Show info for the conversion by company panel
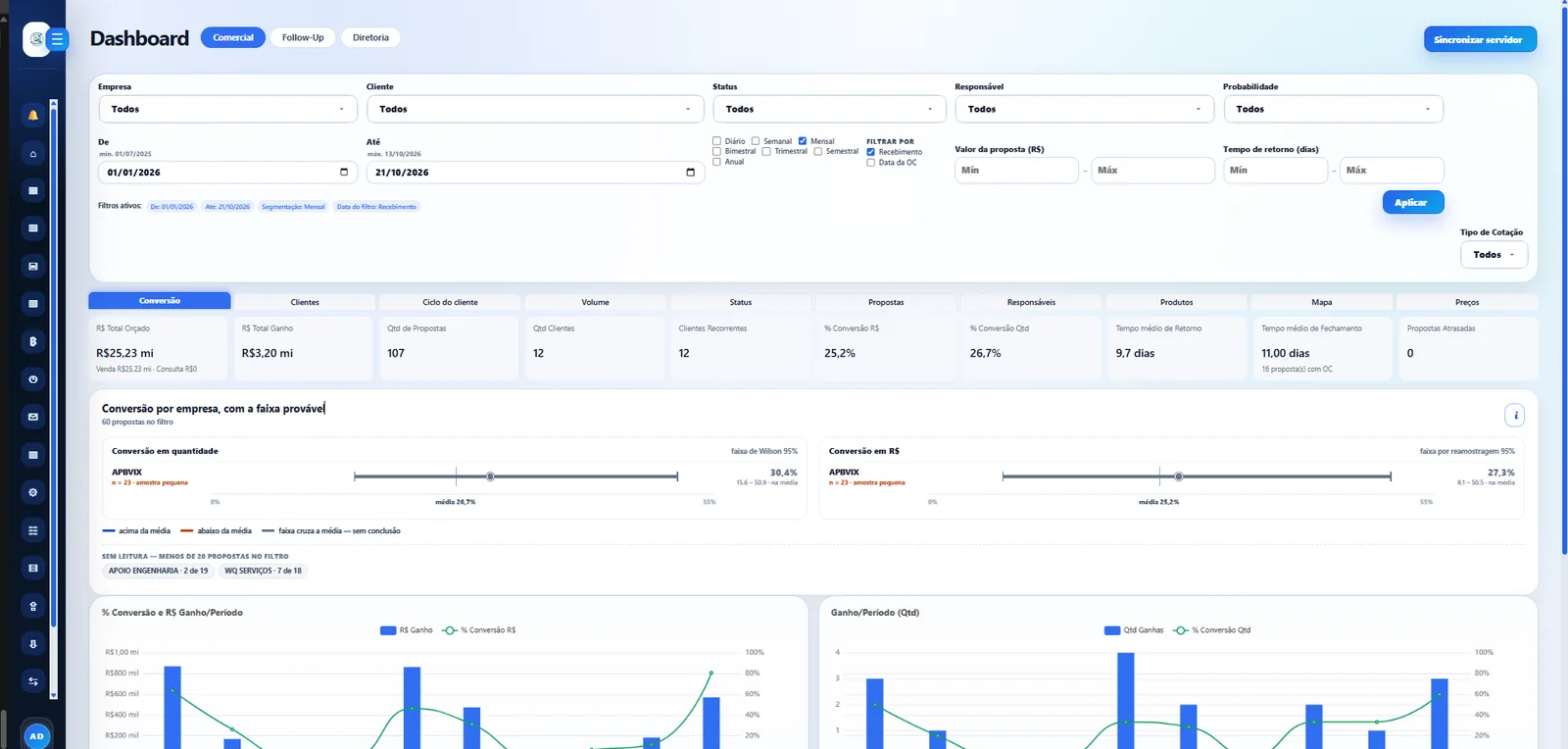This screenshot has height=749, width=1568. pyautogui.click(x=1515, y=416)
